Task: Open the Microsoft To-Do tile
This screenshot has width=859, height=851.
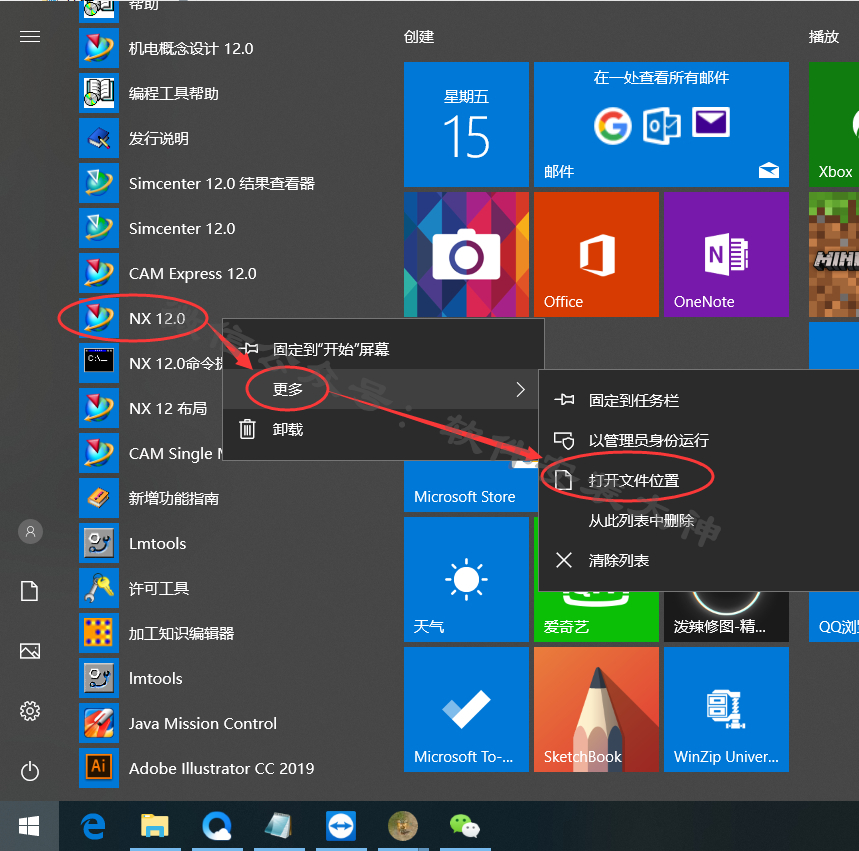Action: click(x=466, y=709)
